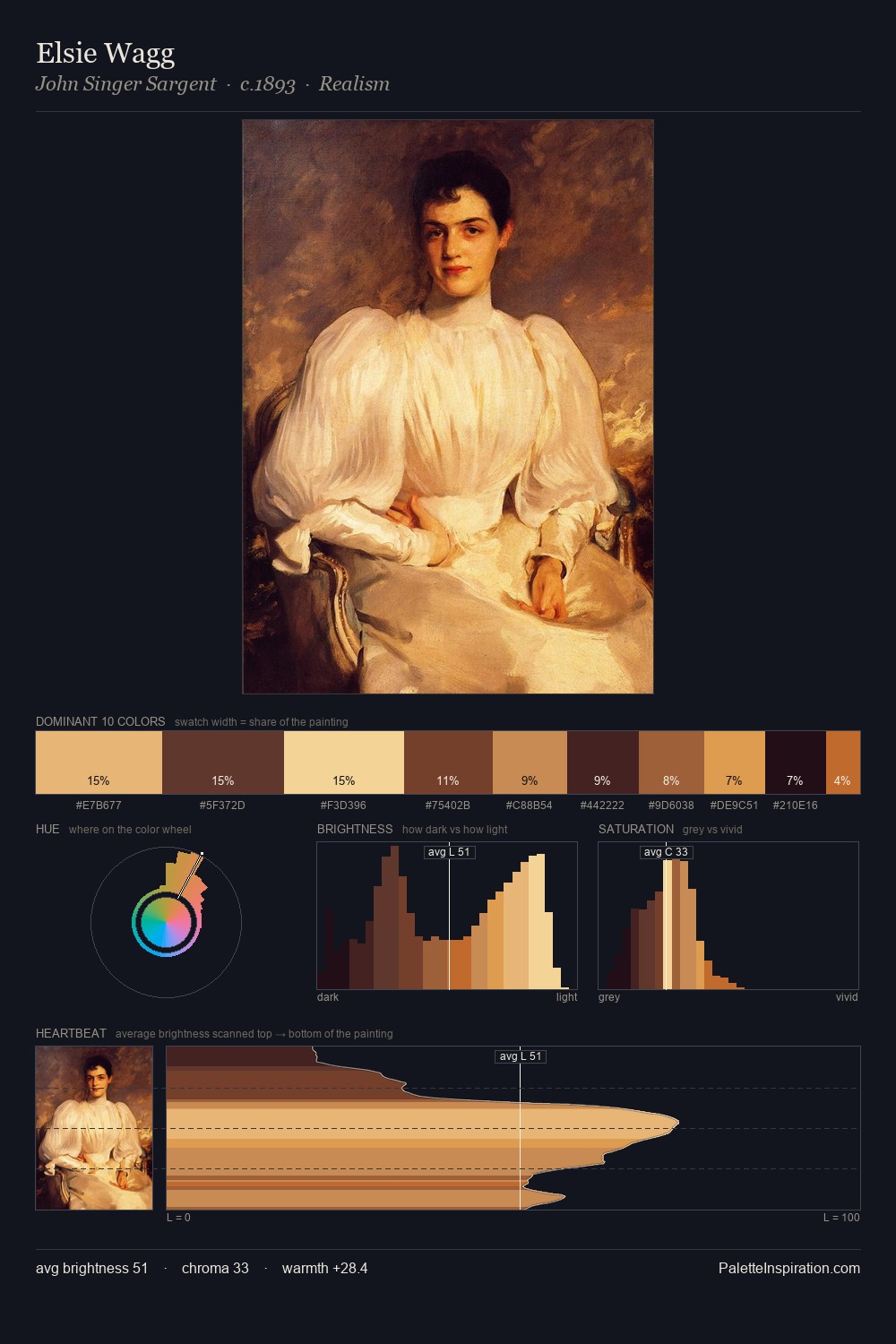The image size is (896, 1344).
Task: Click the 'vivid' axis label
Action: point(847,997)
